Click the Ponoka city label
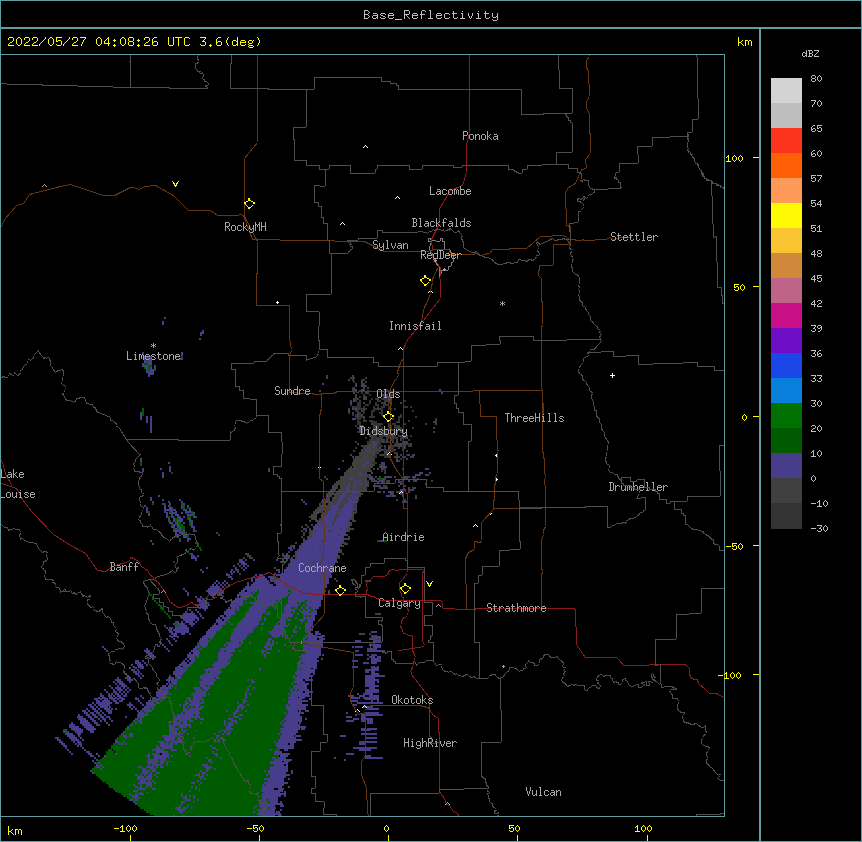862x842 pixels. (480, 136)
